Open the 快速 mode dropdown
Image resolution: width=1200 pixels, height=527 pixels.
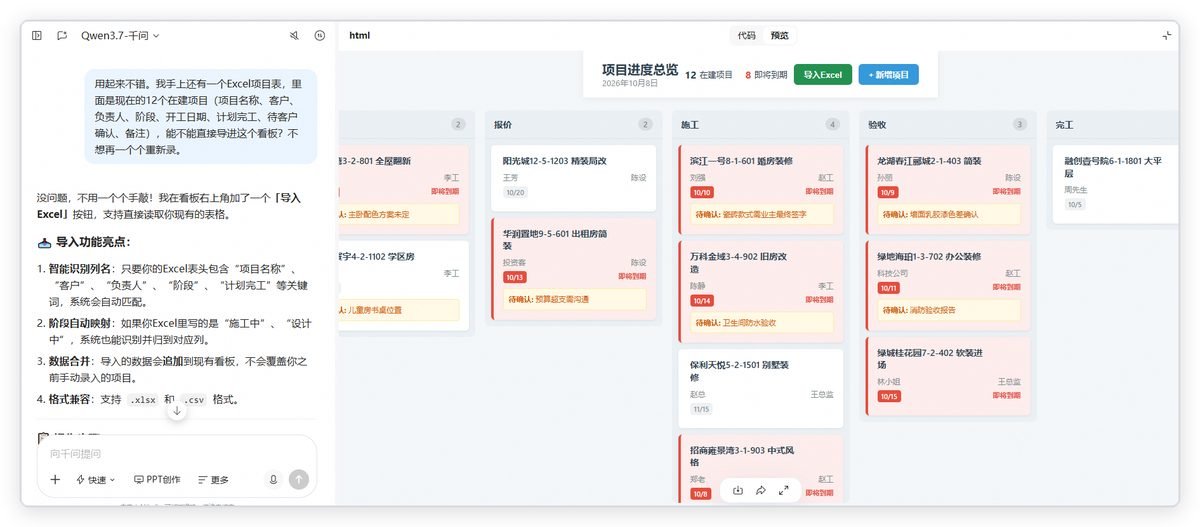pyautogui.click(x=96, y=480)
